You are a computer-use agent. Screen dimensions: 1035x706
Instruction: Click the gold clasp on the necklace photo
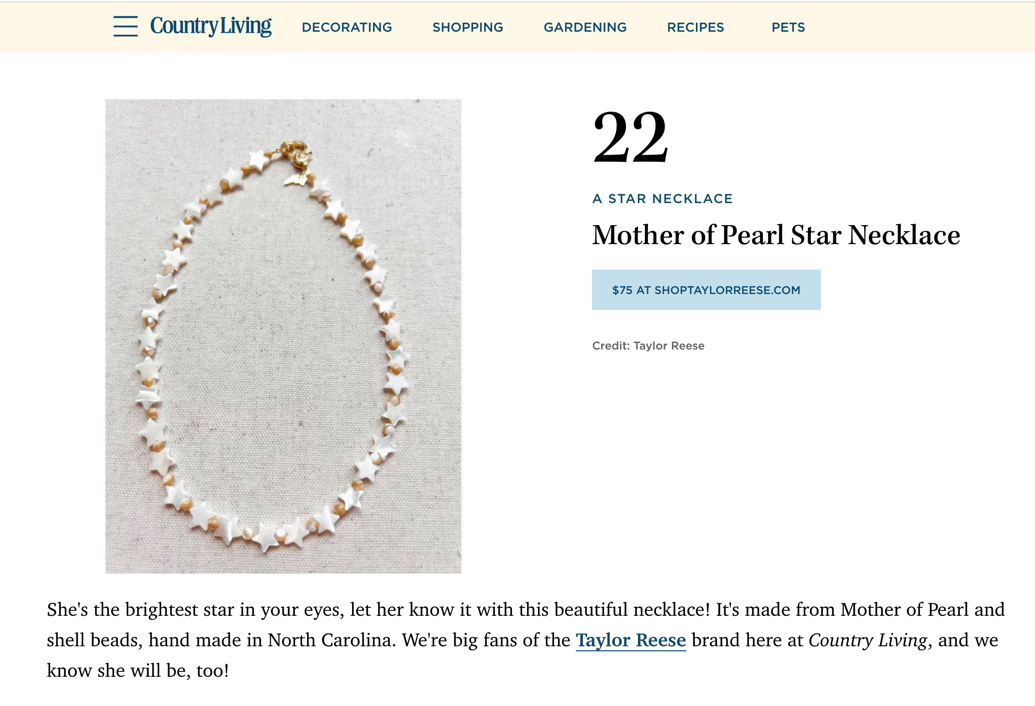(296, 153)
